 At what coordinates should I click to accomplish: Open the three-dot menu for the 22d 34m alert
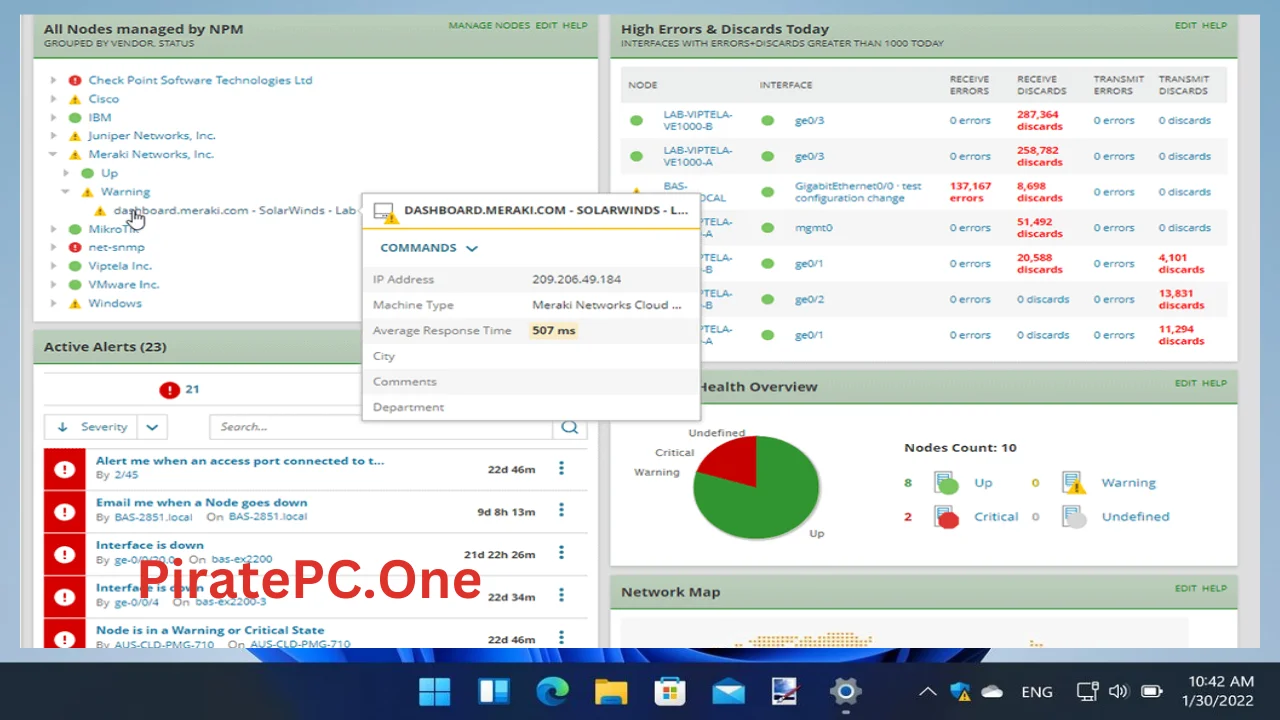coord(561,596)
